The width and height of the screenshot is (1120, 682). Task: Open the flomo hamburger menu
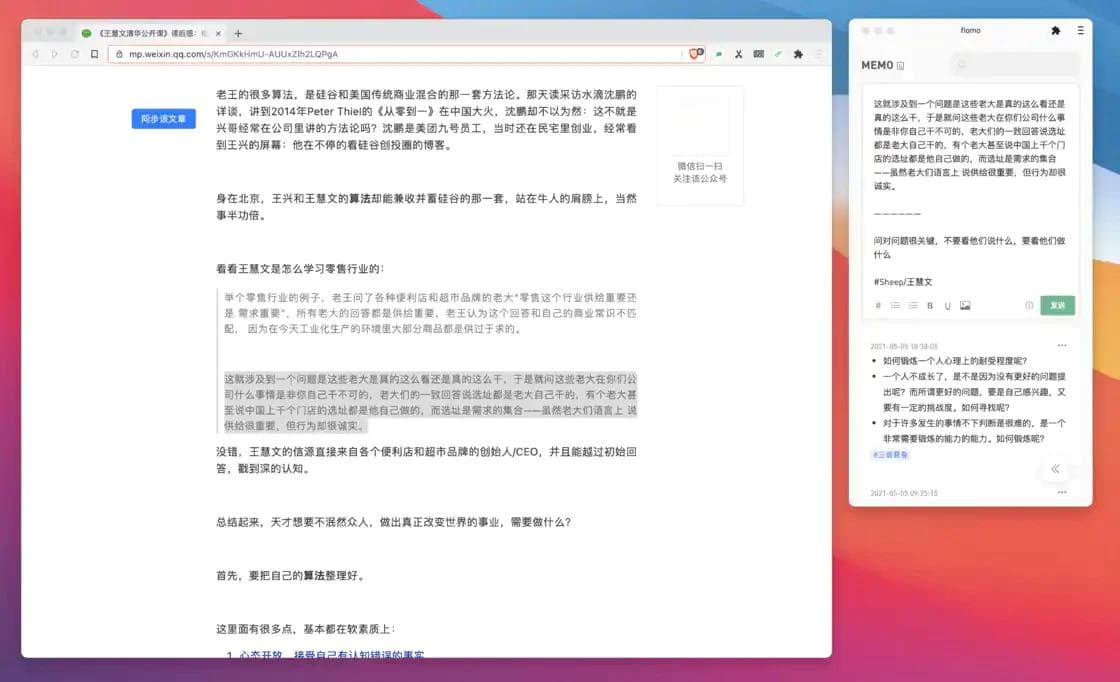(1080, 31)
